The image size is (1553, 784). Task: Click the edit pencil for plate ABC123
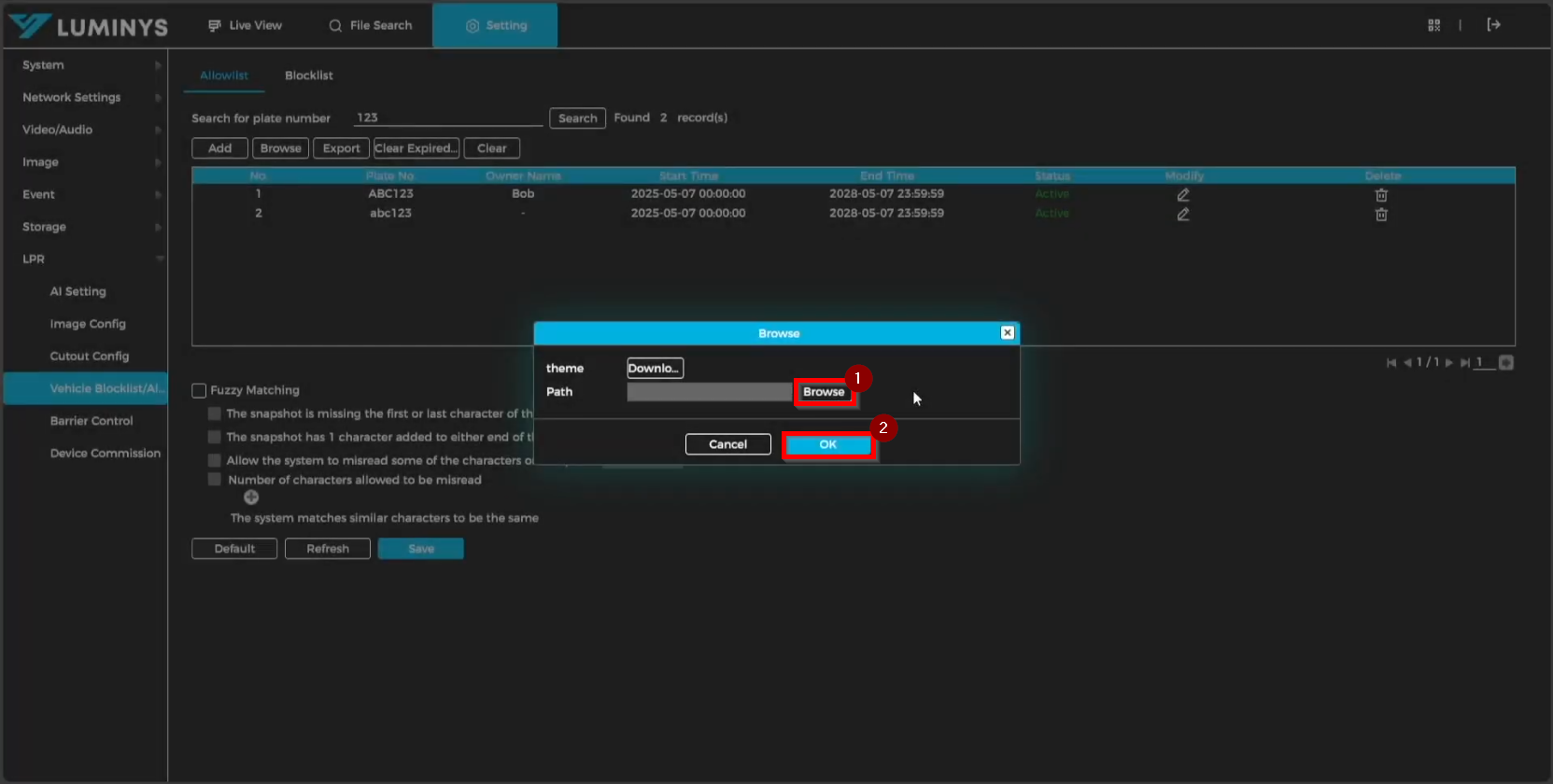(1183, 195)
